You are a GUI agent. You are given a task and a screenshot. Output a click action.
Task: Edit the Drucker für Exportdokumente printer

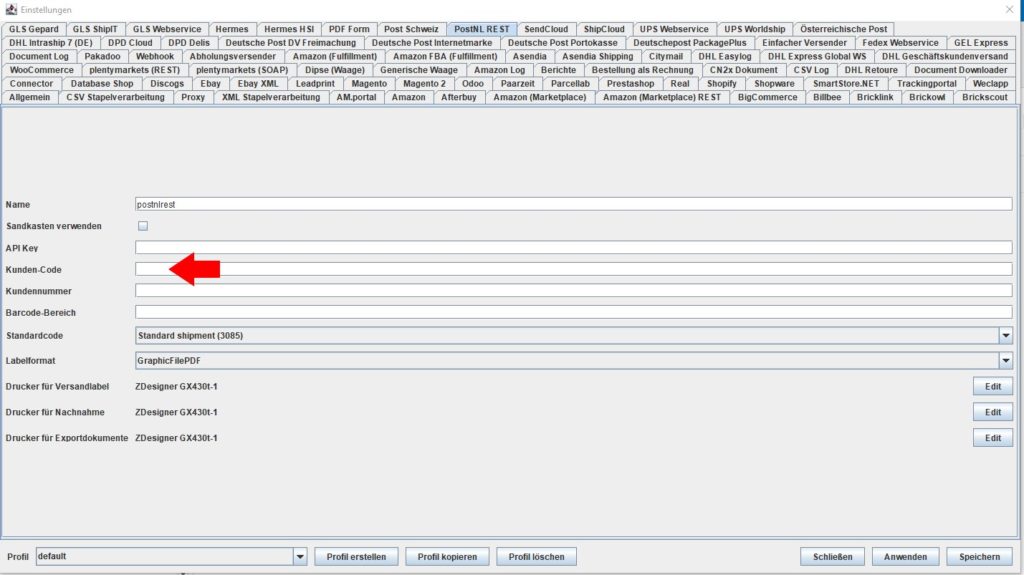click(993, 438)
